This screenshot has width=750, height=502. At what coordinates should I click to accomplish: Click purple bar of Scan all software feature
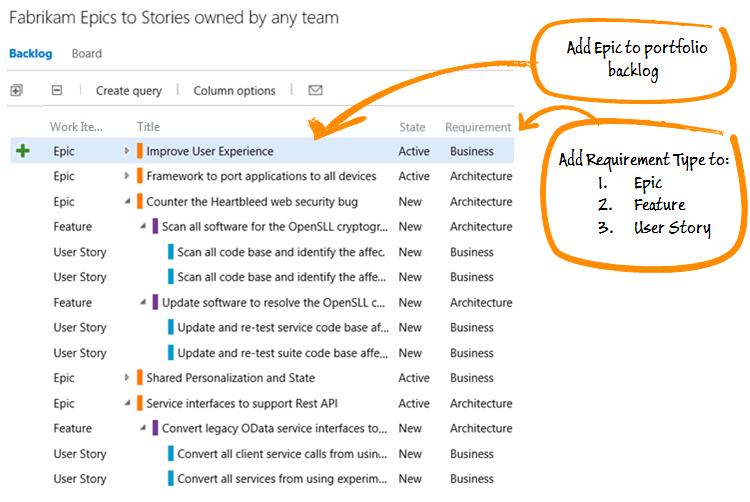pyautogui.click(x=155, y=227)
